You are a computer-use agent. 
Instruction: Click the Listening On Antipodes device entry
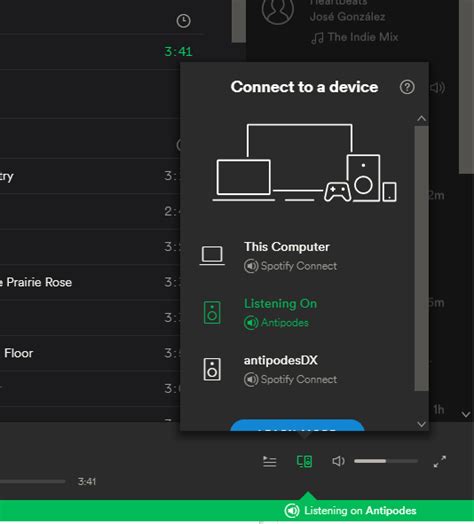pos(298,313)
